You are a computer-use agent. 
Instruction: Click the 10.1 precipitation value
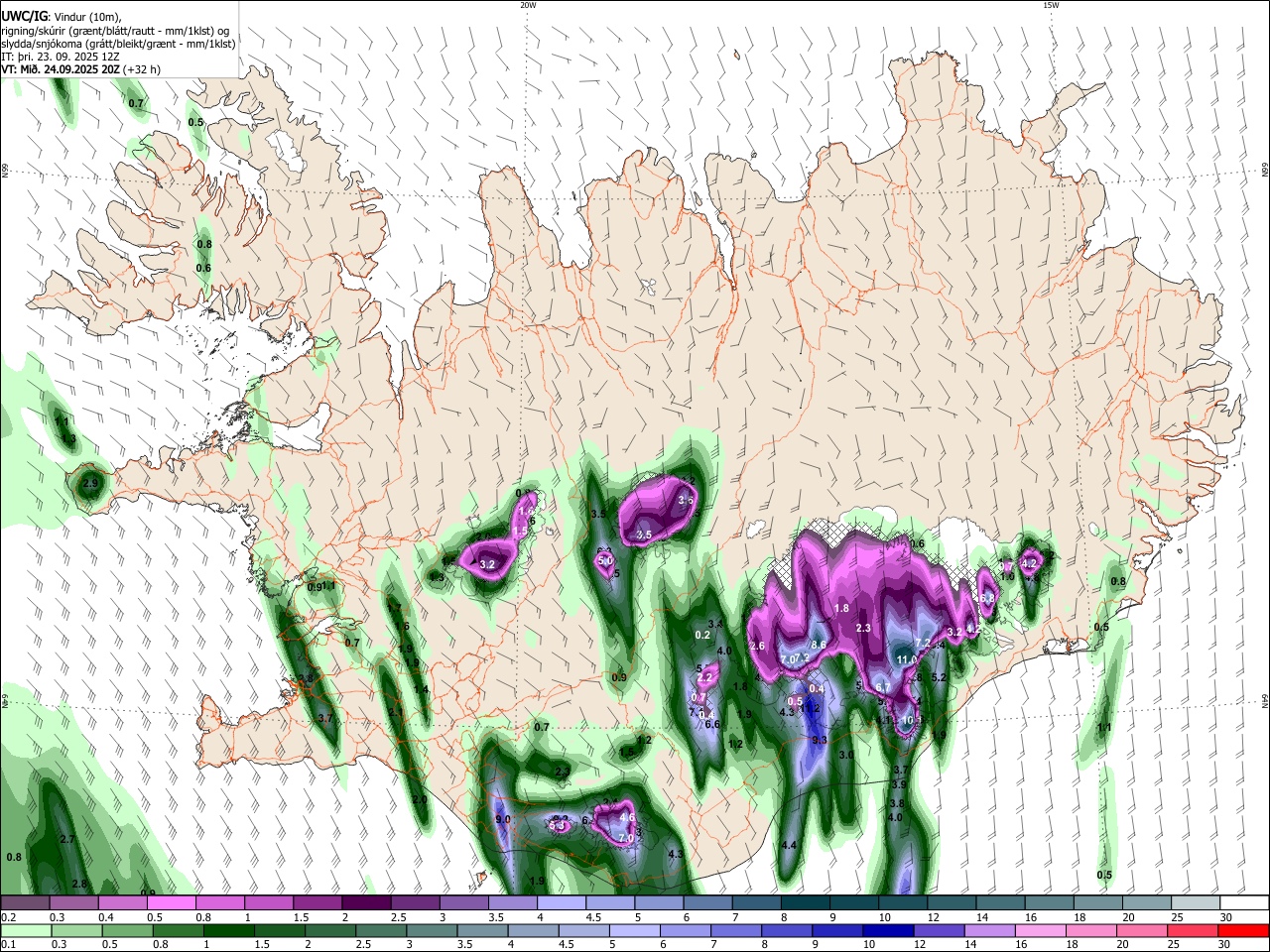point(911,720)
